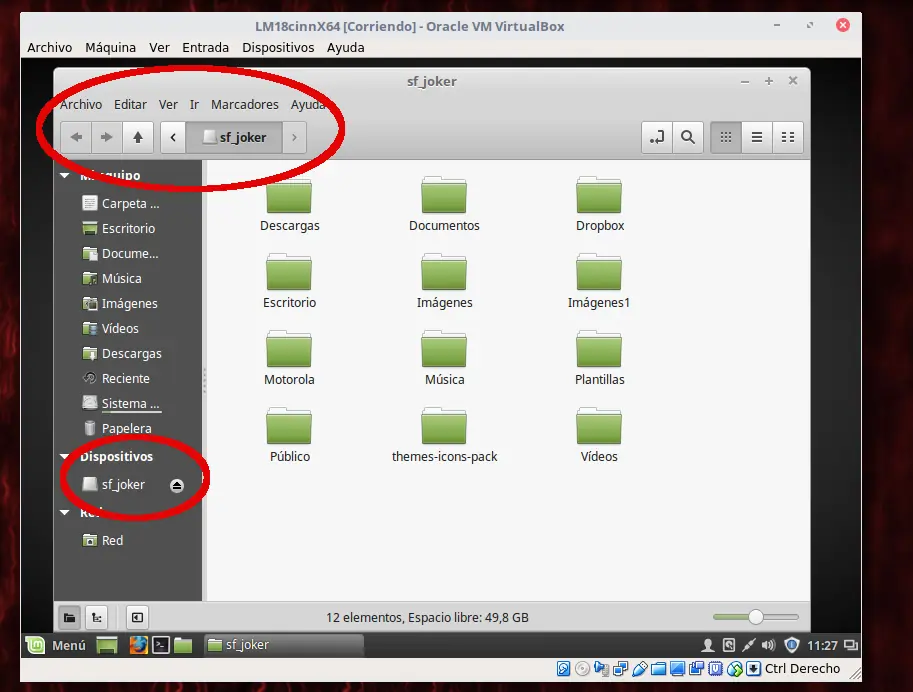913x692 pixels.
Task: Open the Marcadores menu
Action: [245, 104]
